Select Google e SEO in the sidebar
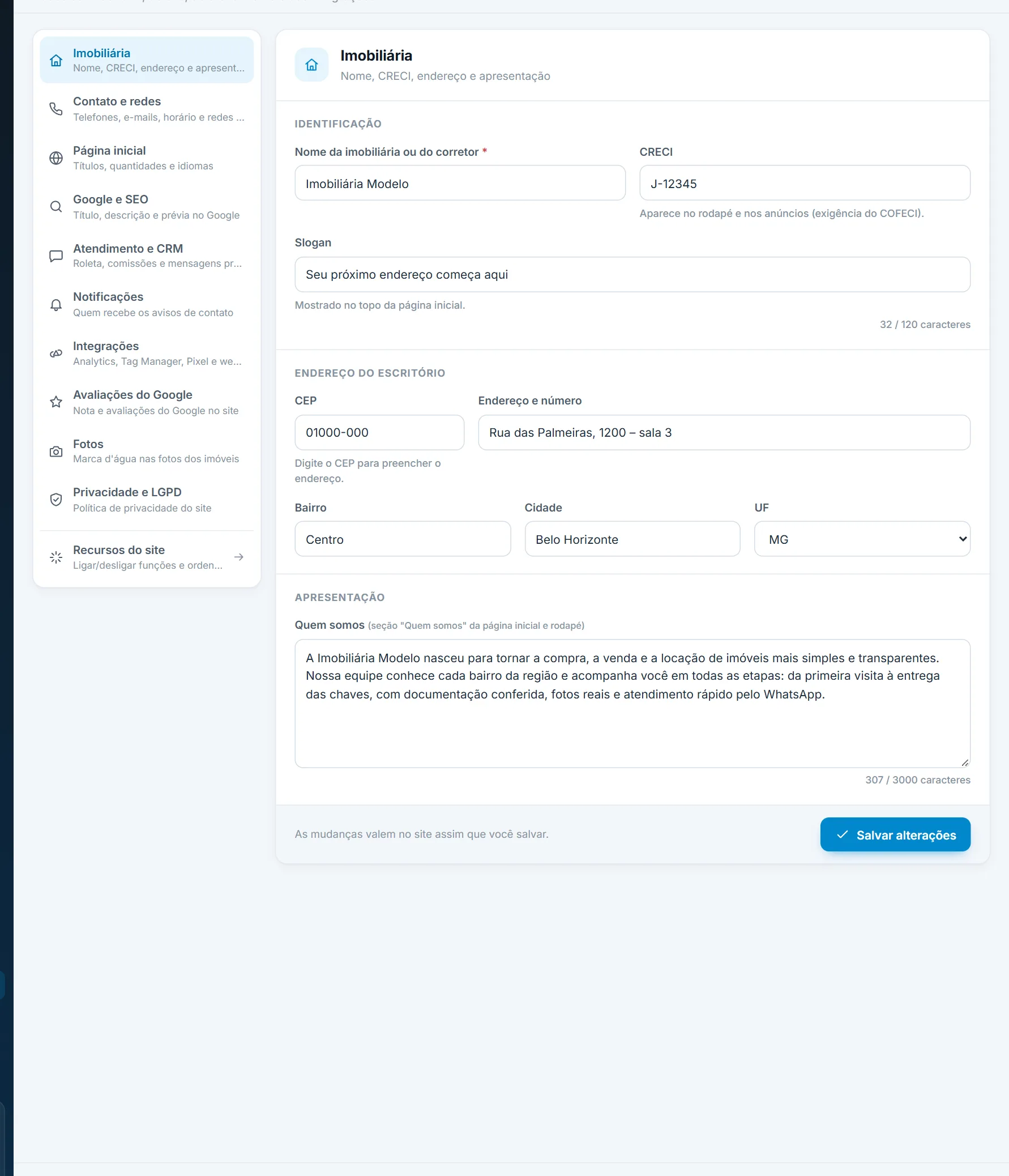 [146, 207]
